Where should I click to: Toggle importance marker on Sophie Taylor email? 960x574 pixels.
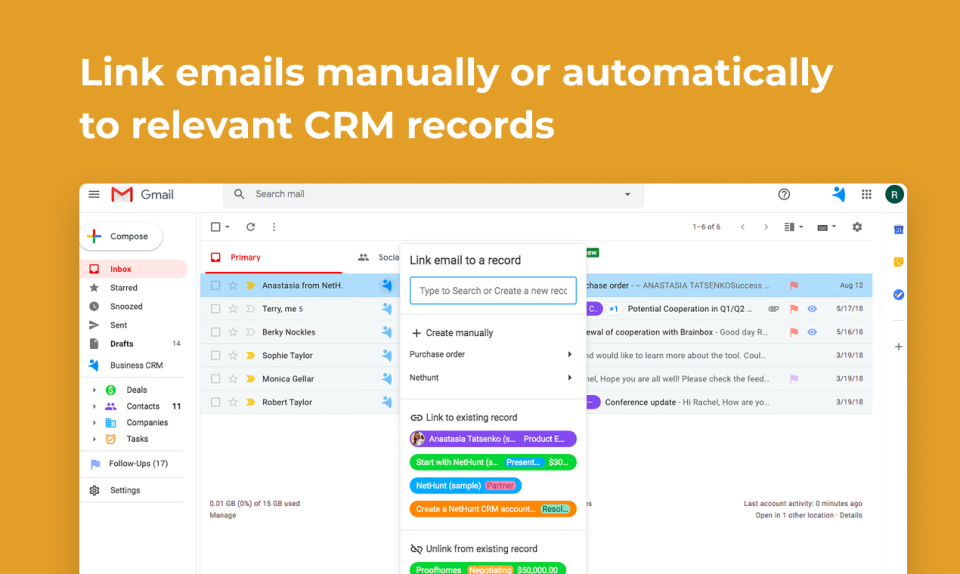click(250, 355)
